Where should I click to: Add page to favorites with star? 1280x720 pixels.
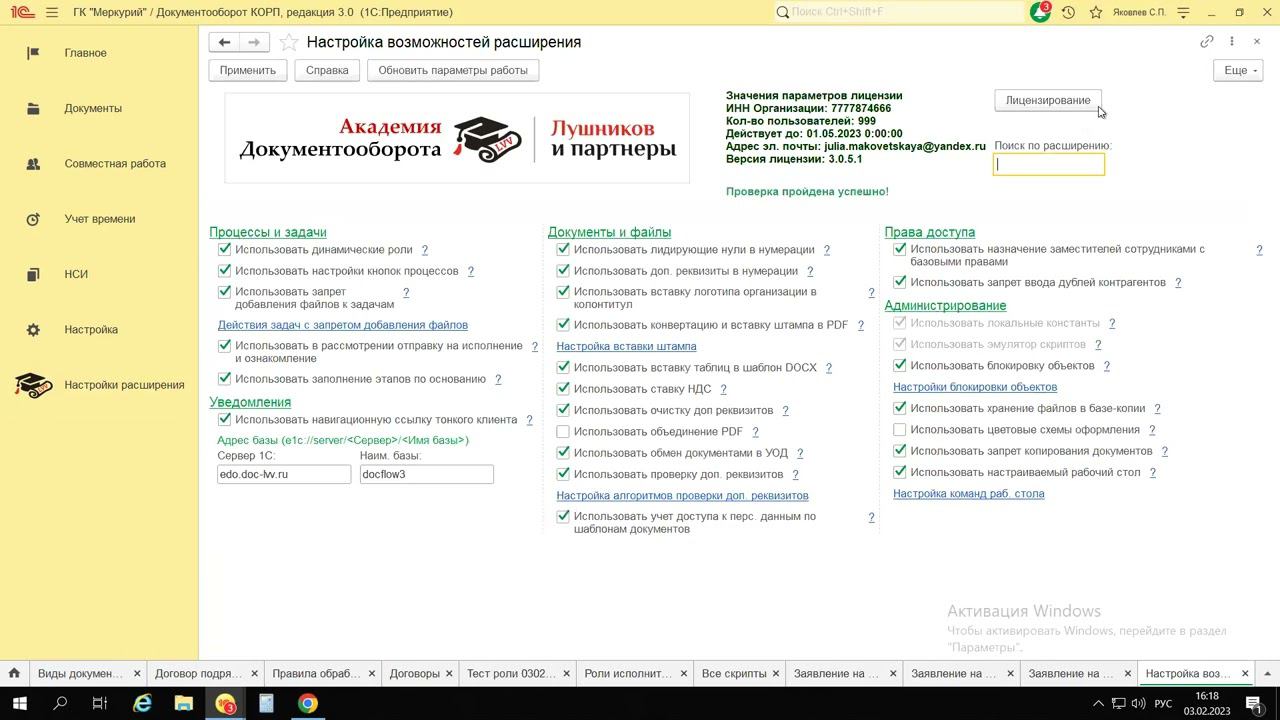point(289,42)
